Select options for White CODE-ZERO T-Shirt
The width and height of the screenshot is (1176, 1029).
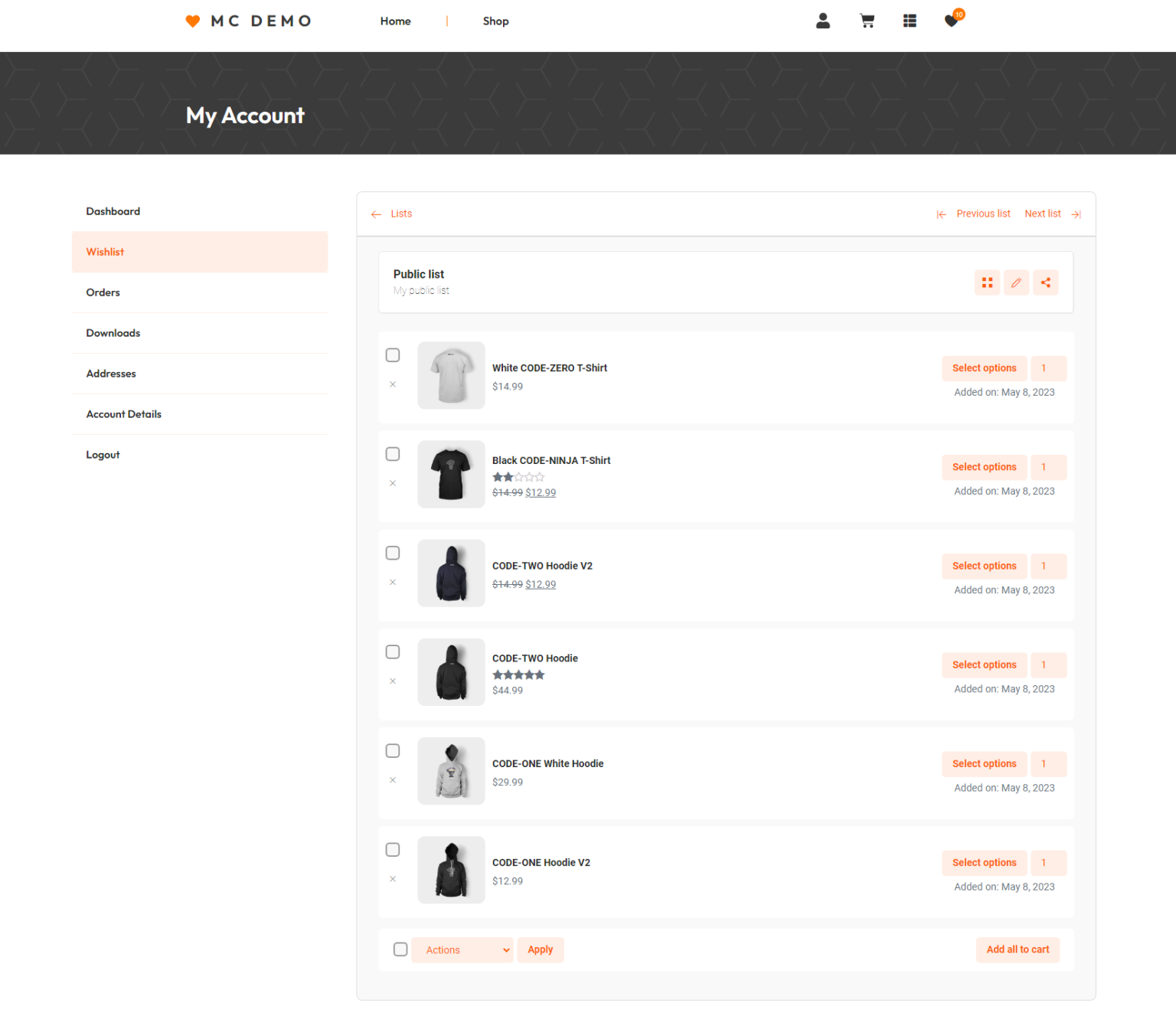click(x=985, y=368)
